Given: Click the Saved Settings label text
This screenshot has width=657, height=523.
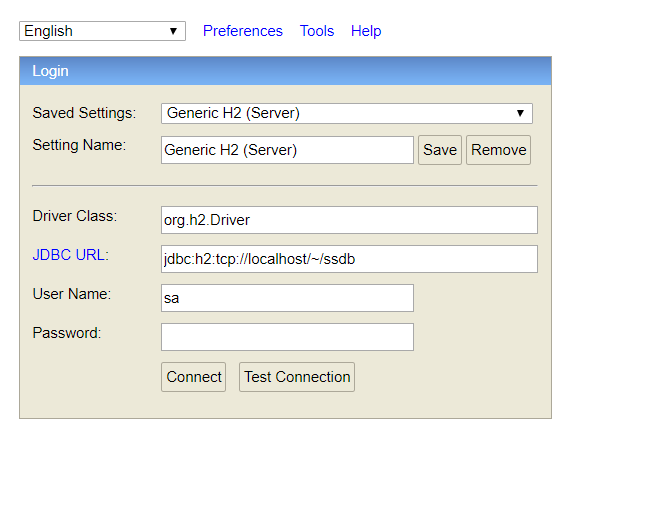Looking at the screenshot, I should point(84,113).
